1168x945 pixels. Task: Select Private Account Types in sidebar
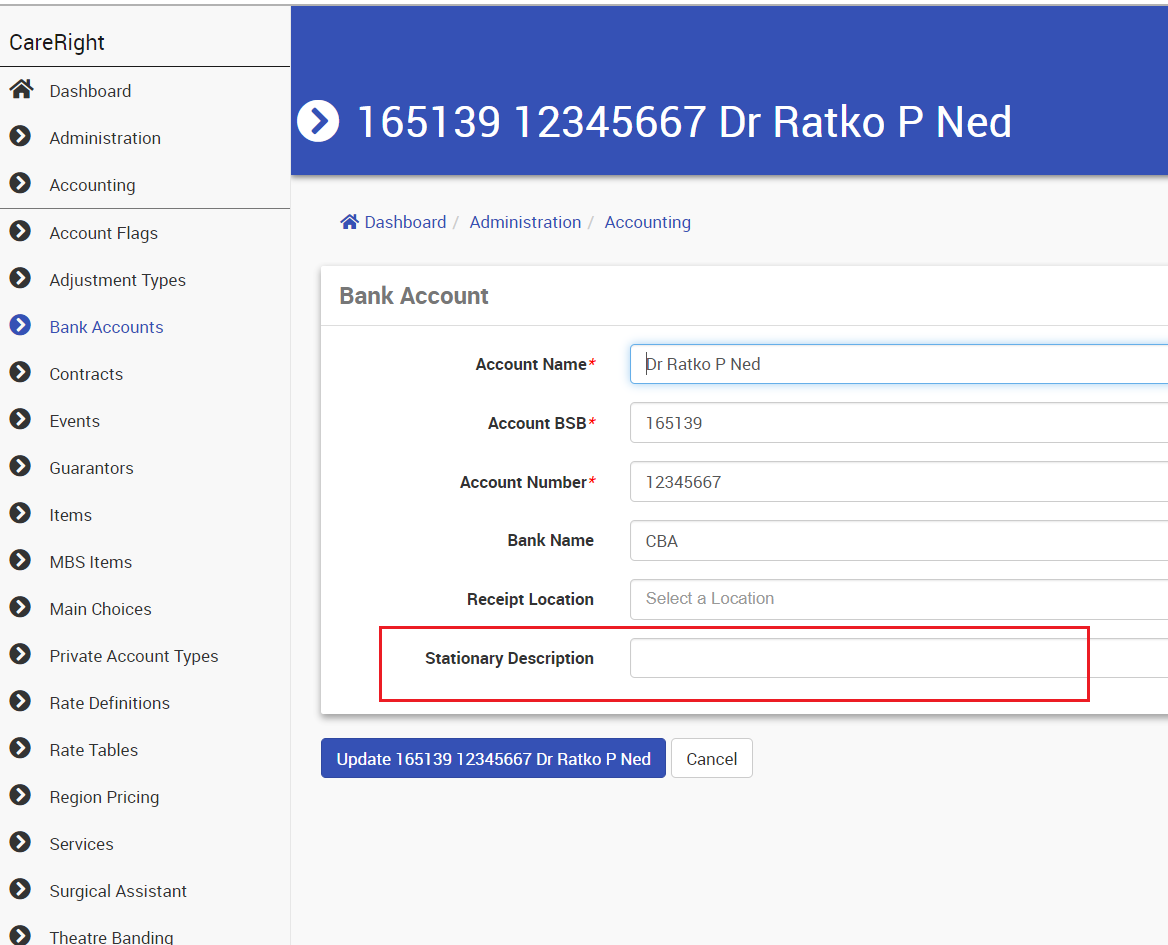pyautogui.click(x=134, y=656)
